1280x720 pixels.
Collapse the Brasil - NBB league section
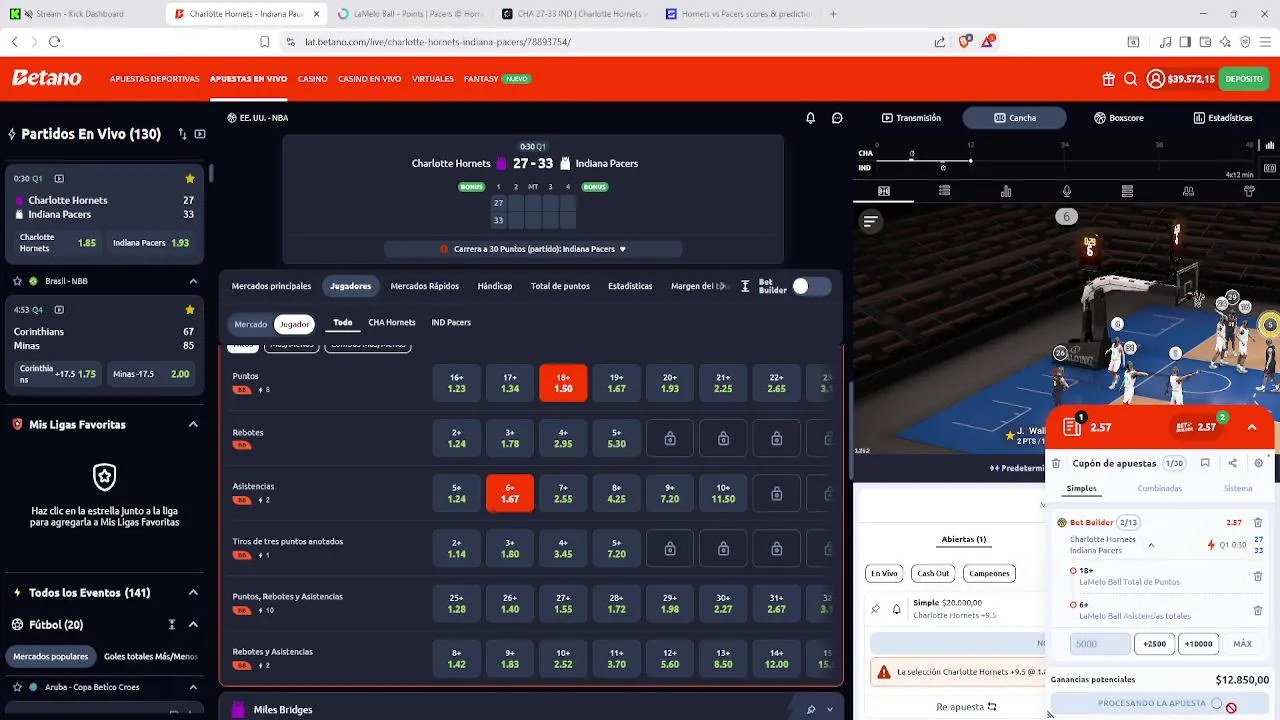[x=193, y=281]
